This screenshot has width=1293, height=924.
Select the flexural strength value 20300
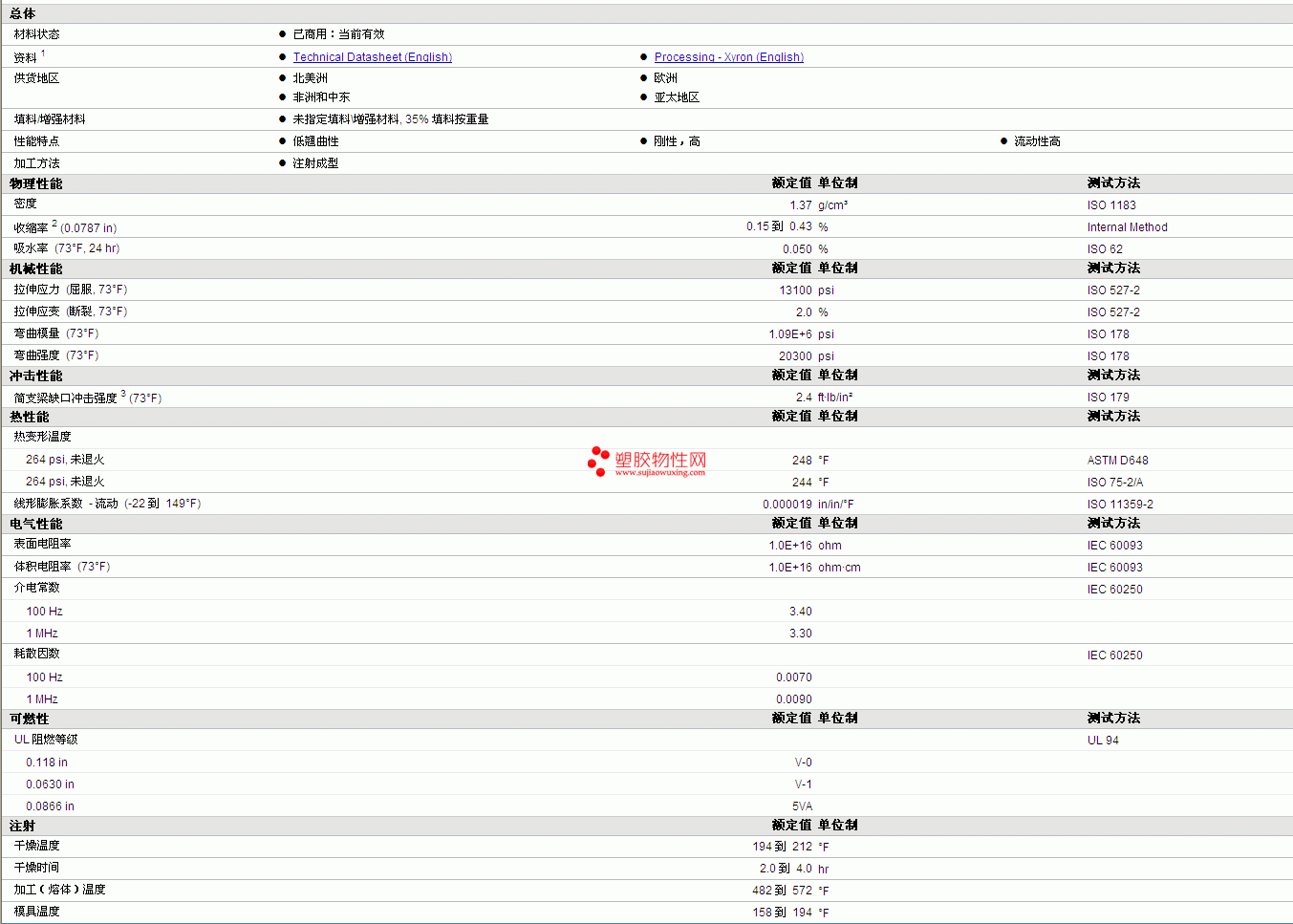click(796, 356)
